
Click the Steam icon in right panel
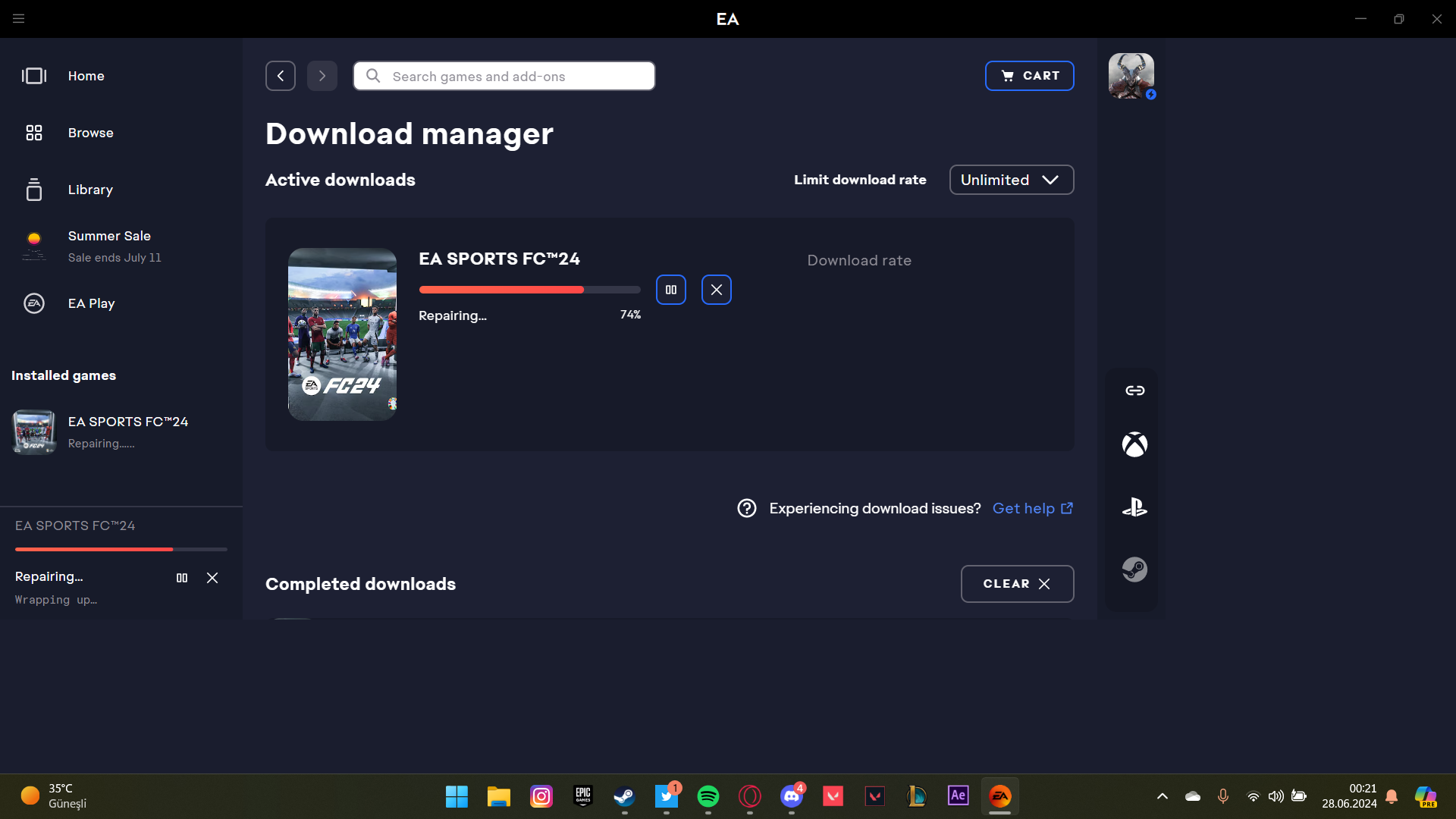(x=1134, y=569)
